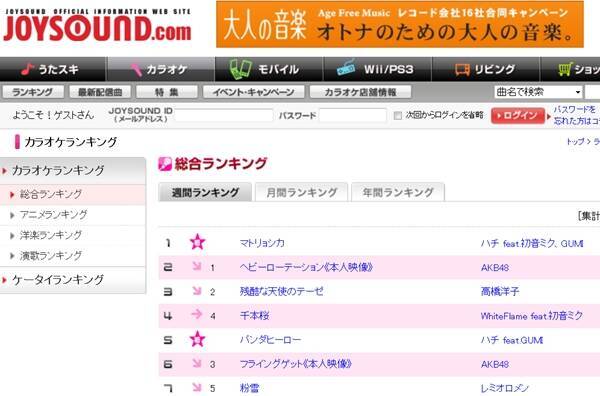Click the JOYSOUND.com logo
Viewport: 600px width, 396px height.
pyautogui.click(x=97, y=25)
